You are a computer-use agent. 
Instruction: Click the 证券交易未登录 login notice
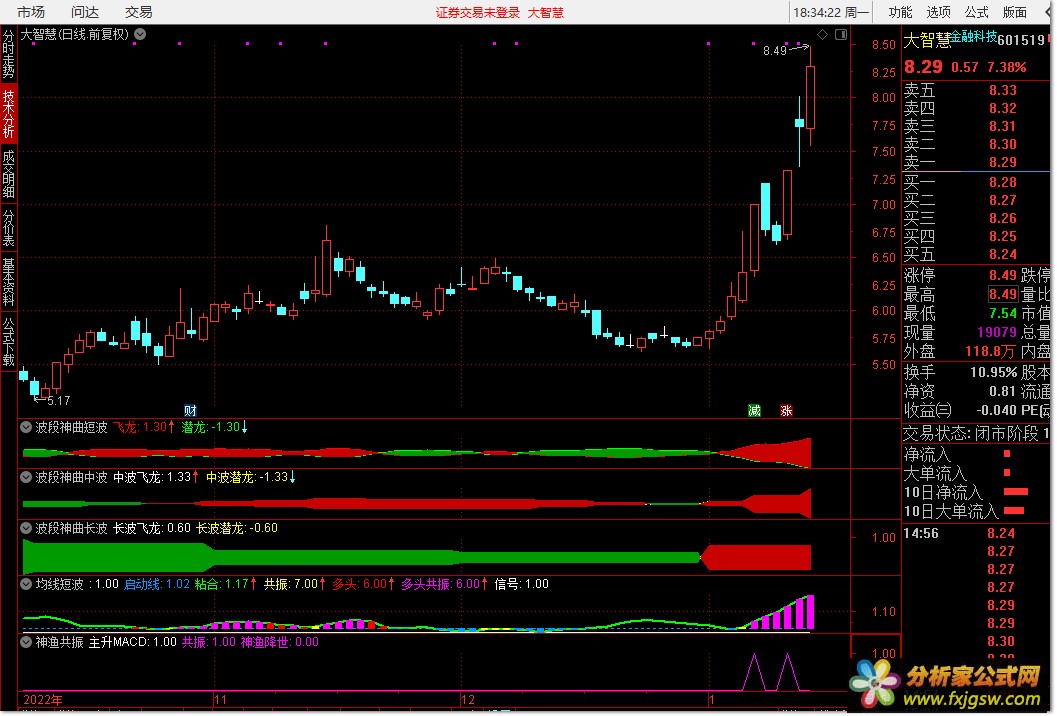[477, 12]
